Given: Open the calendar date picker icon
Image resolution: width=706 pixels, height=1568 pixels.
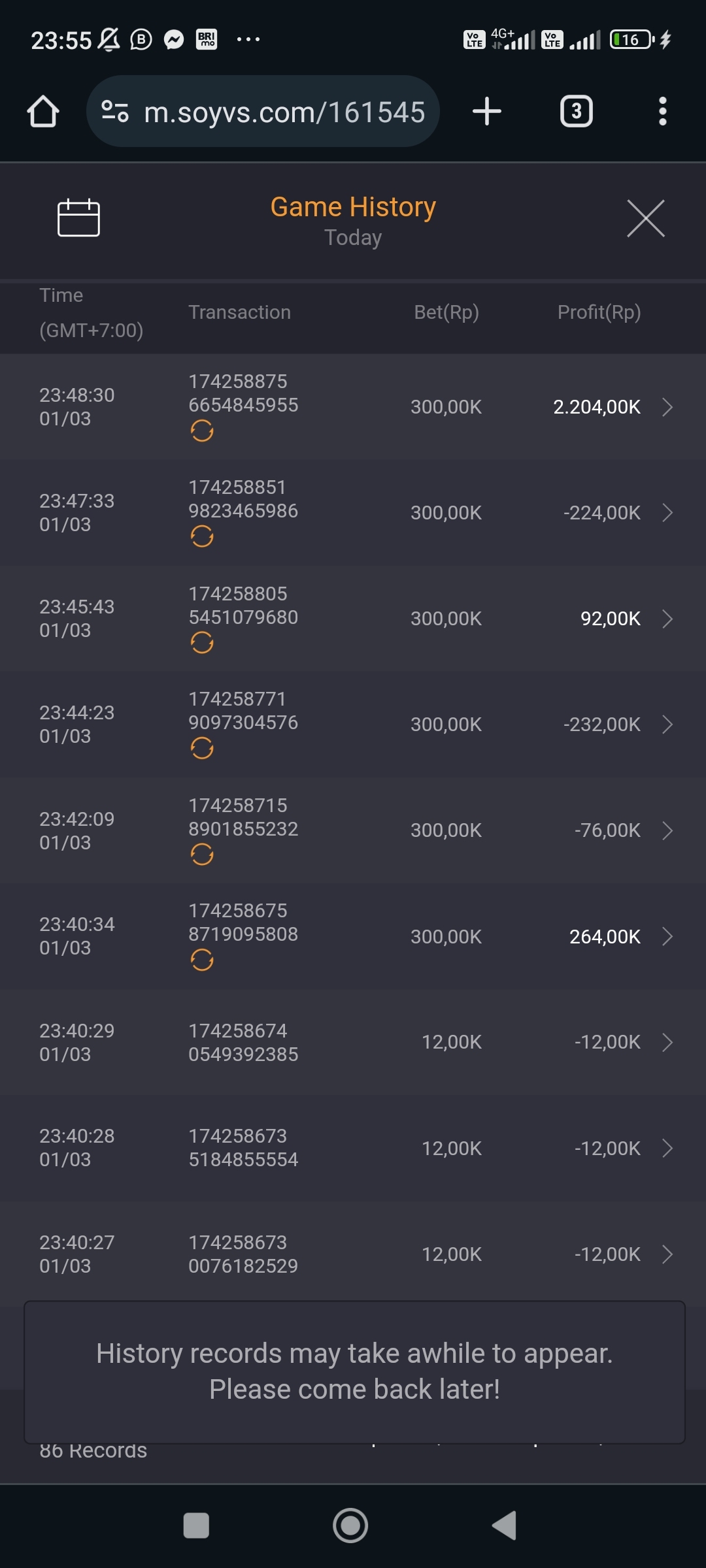Looking at the screenshot, I should 78,218.
